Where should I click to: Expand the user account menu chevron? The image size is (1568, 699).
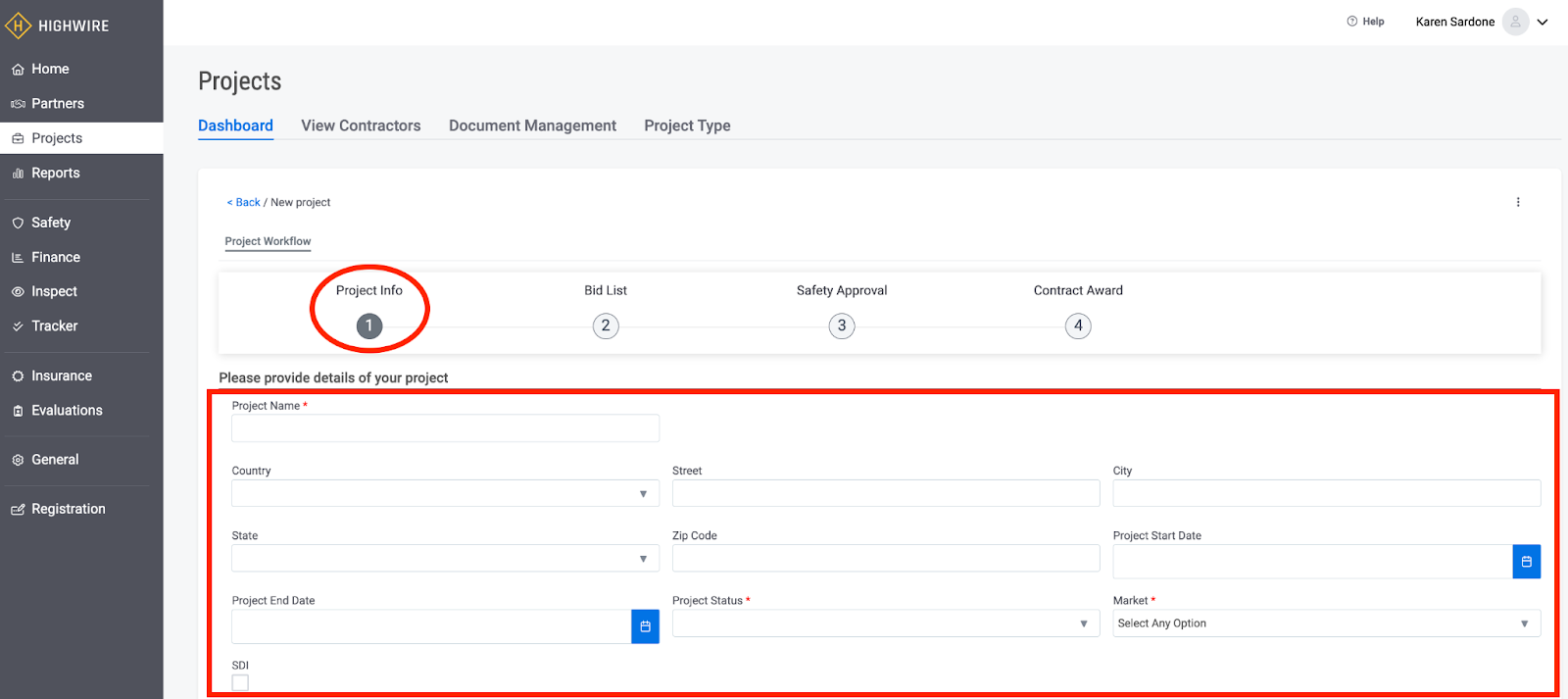(1543, 22)
